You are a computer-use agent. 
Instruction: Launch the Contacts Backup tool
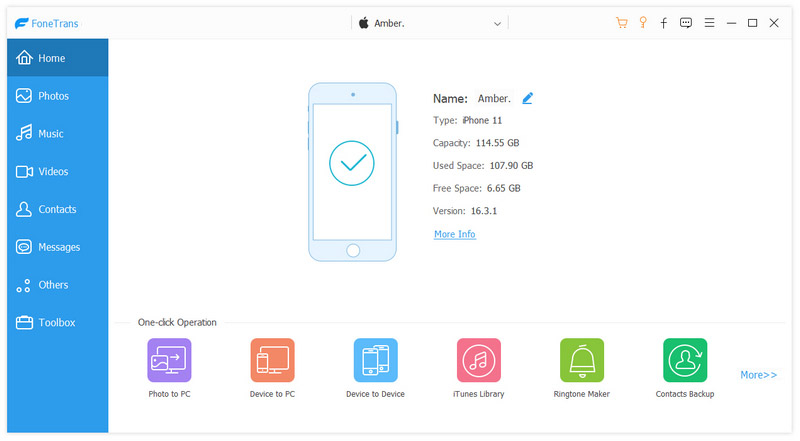click(x=685, y=360)
